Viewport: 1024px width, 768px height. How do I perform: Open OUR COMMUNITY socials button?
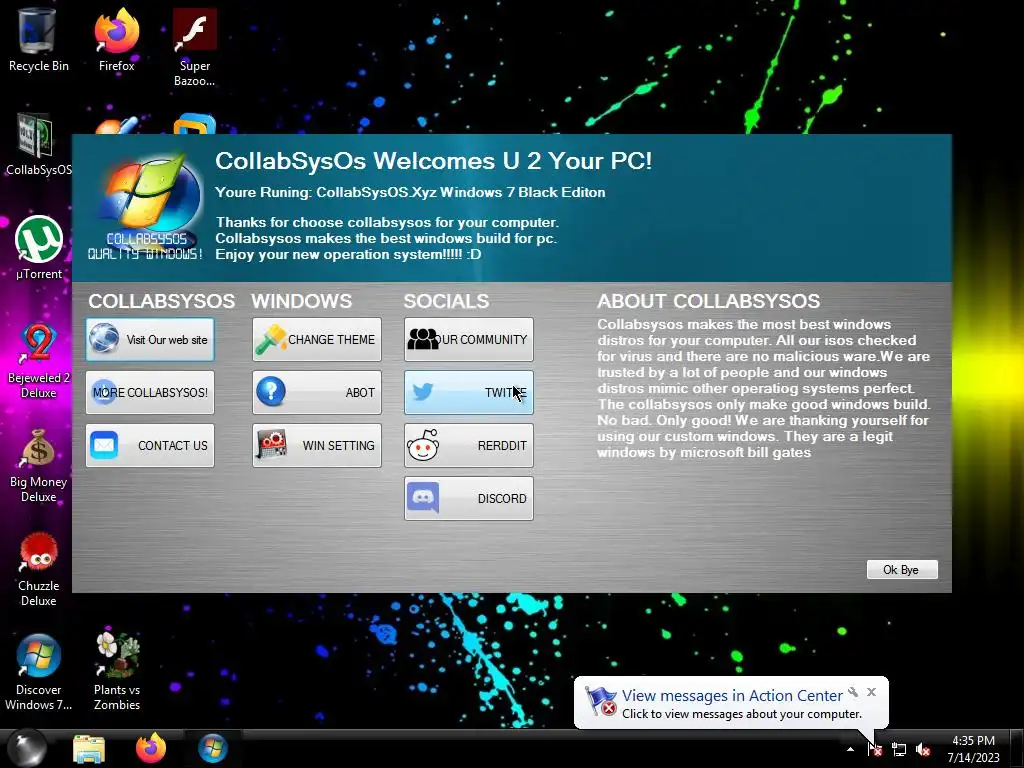[468, 340]
